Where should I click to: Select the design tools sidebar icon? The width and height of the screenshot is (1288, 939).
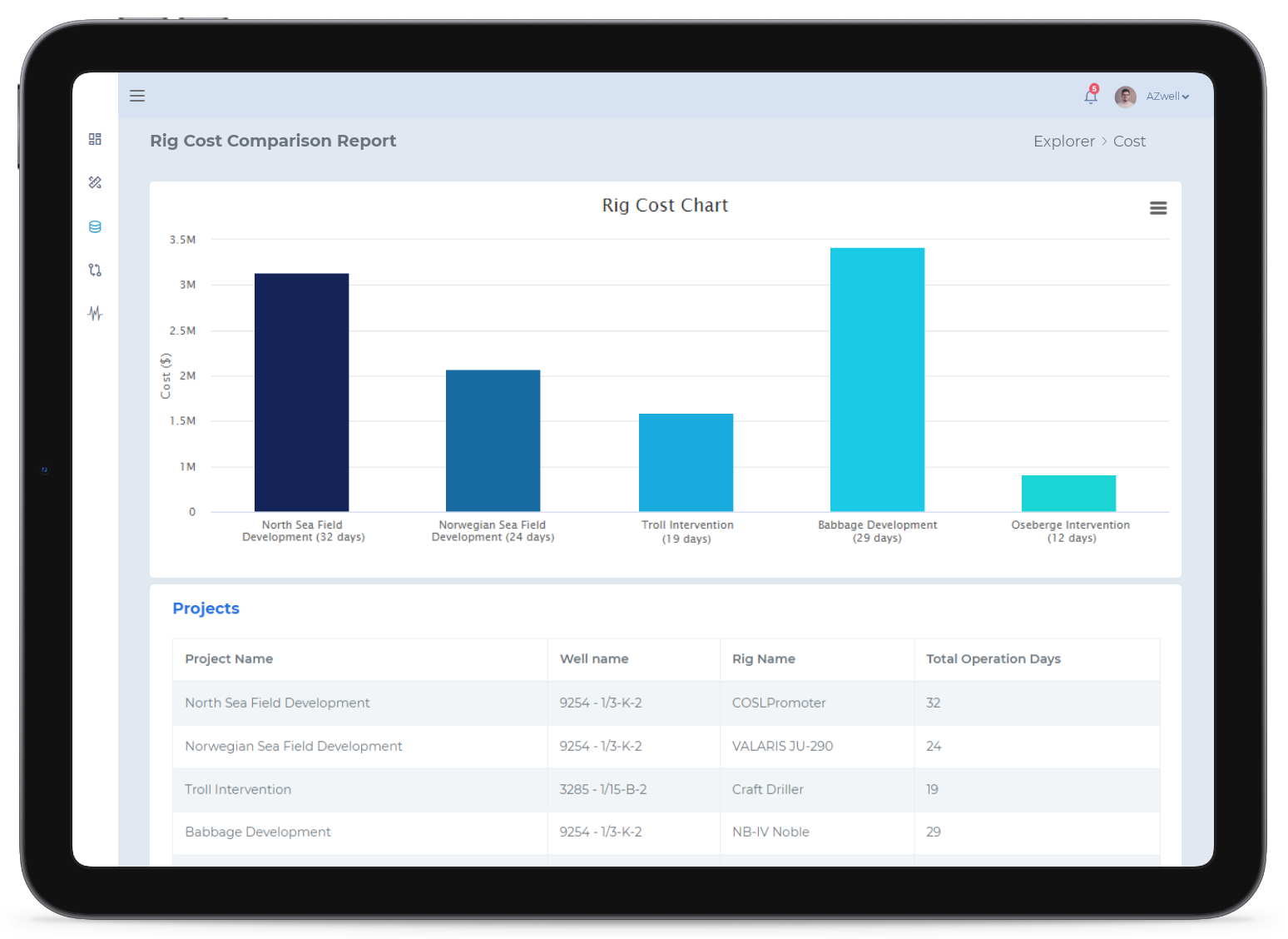(x=95, y=182)
